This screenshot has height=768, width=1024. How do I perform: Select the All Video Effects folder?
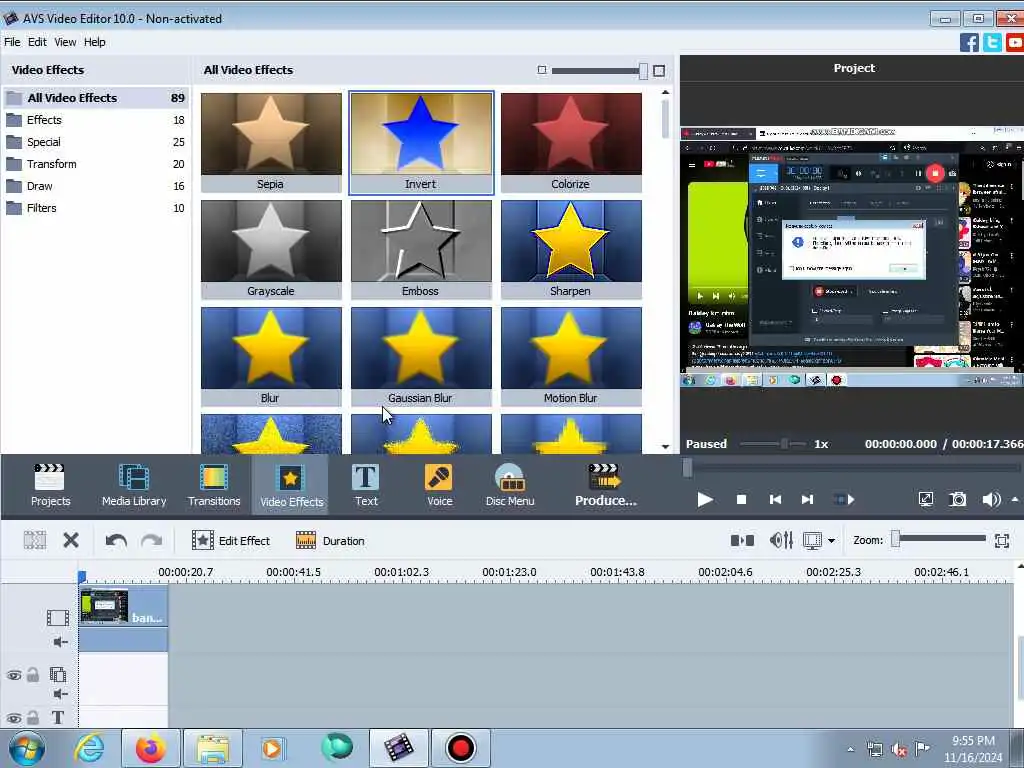click(96, 98)
